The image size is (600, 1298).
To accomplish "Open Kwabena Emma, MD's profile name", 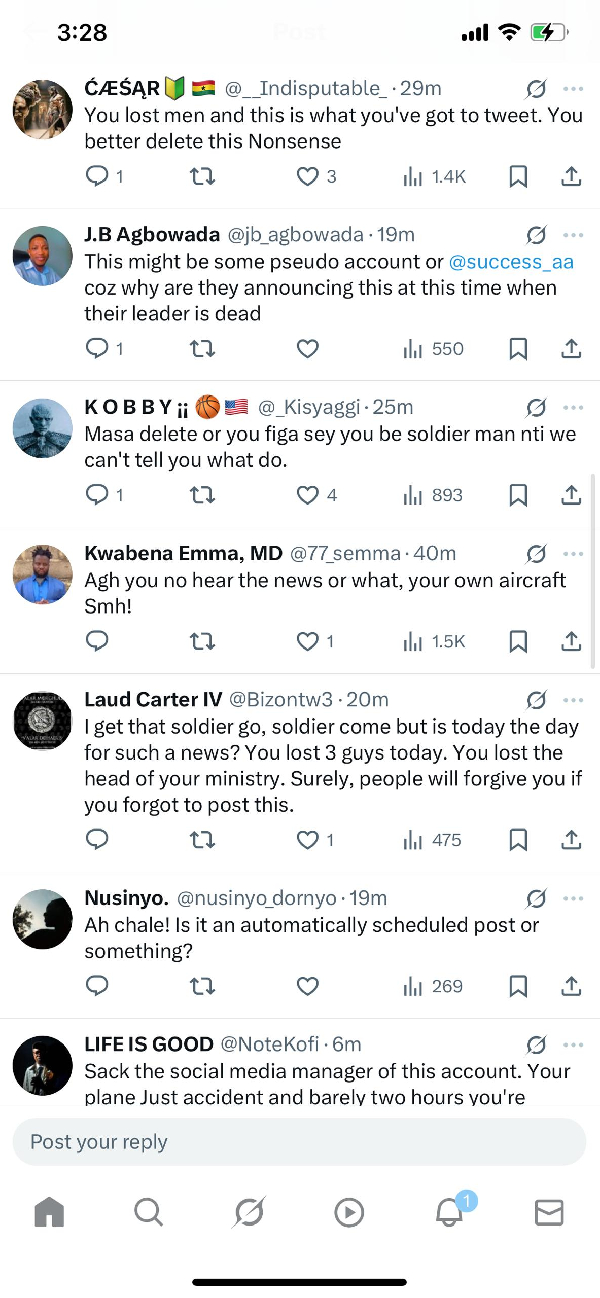I will (x=183, y=553).
